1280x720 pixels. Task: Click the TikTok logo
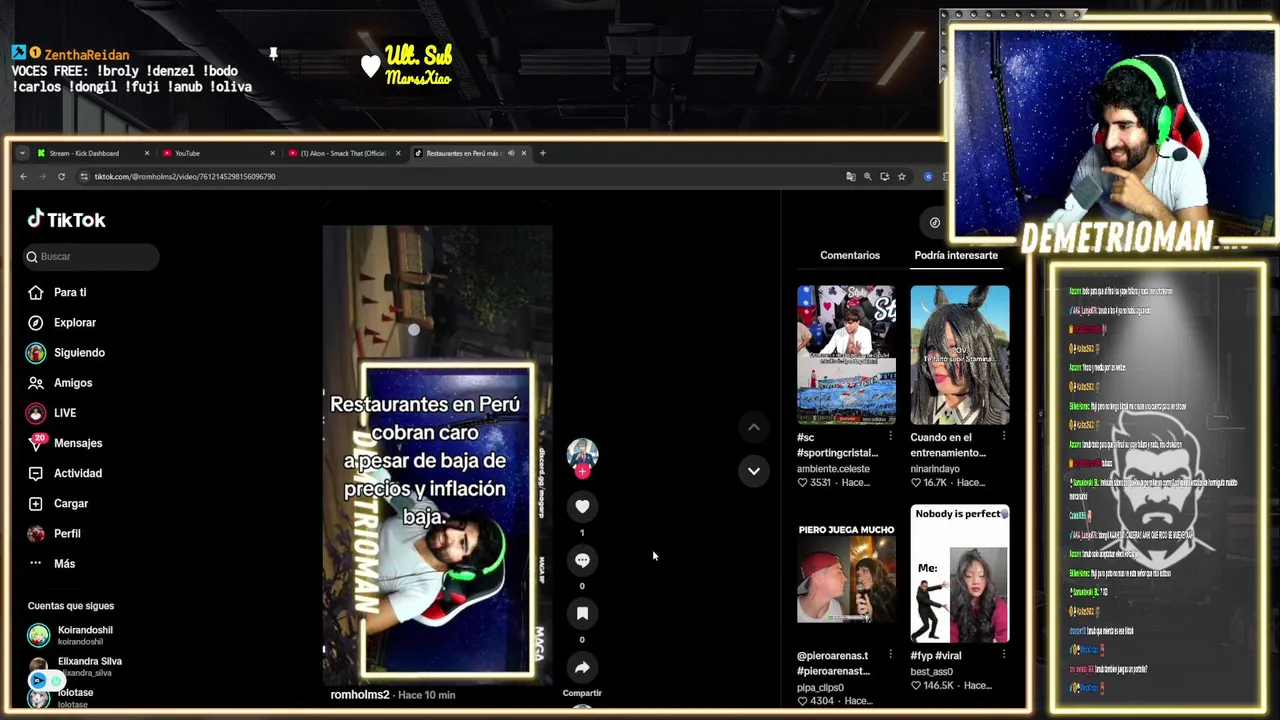[x=66, y=220]
